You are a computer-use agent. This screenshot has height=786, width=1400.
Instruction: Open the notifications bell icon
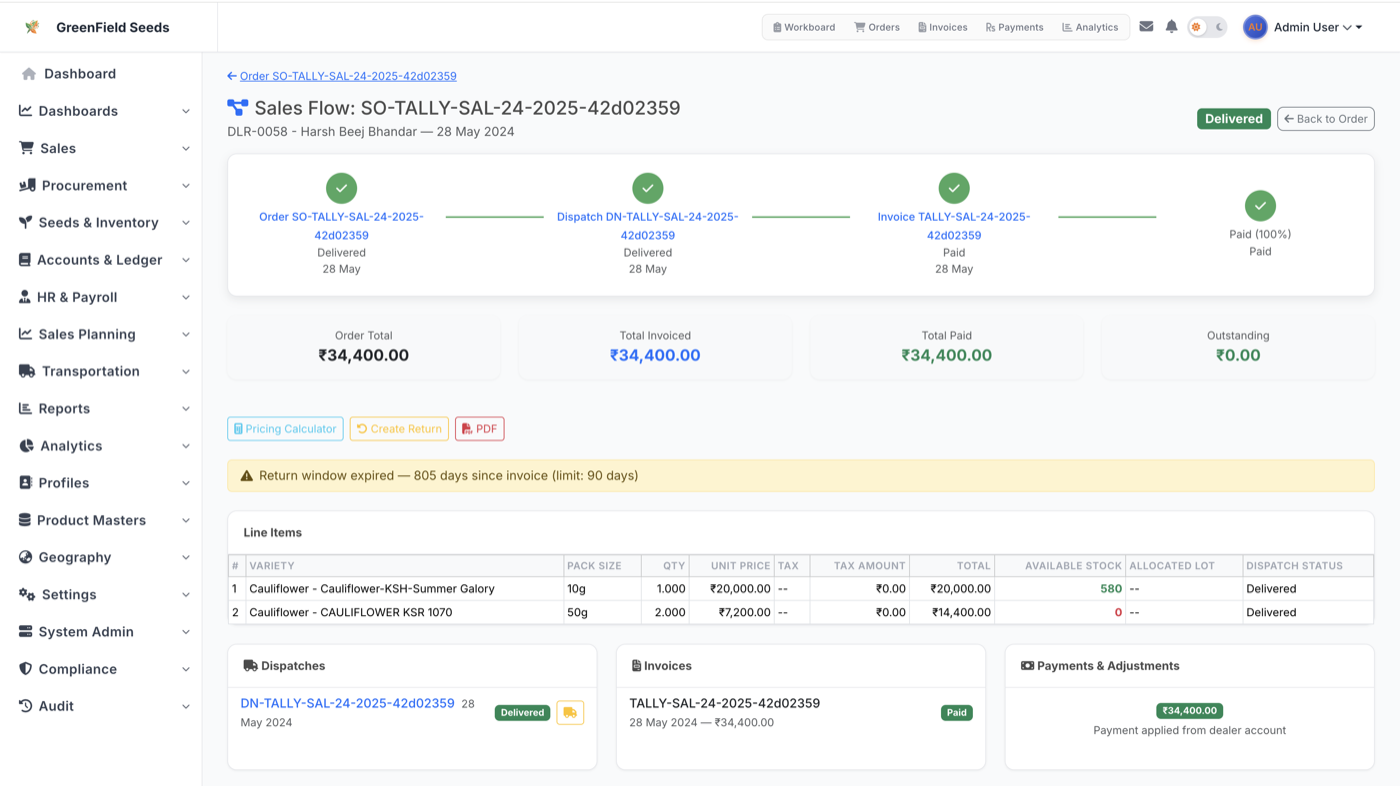click(x=1172, y=27)
